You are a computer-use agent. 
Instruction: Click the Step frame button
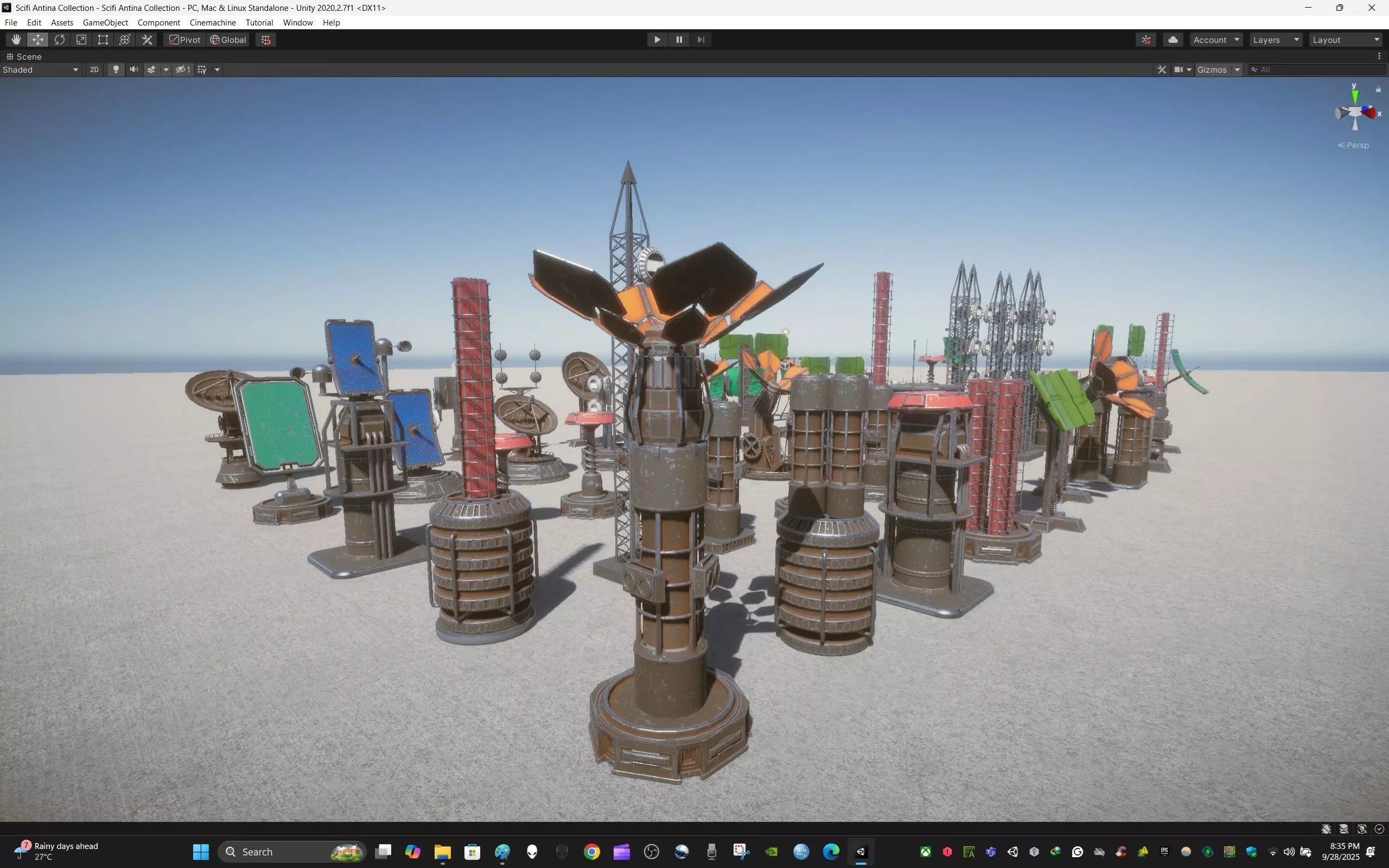pyautogui.click(x=701, y=40)
